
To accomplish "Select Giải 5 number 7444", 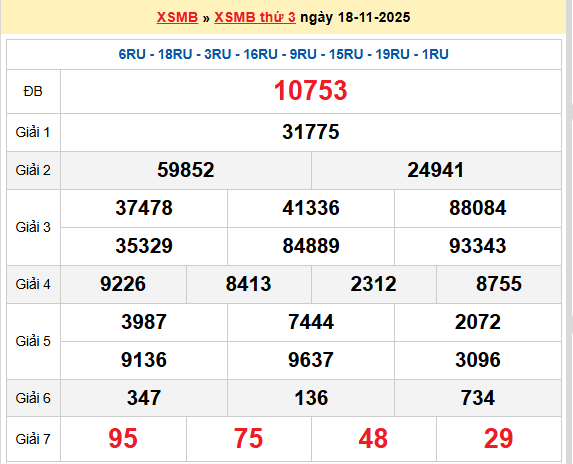I will click(x=311, y=322).
